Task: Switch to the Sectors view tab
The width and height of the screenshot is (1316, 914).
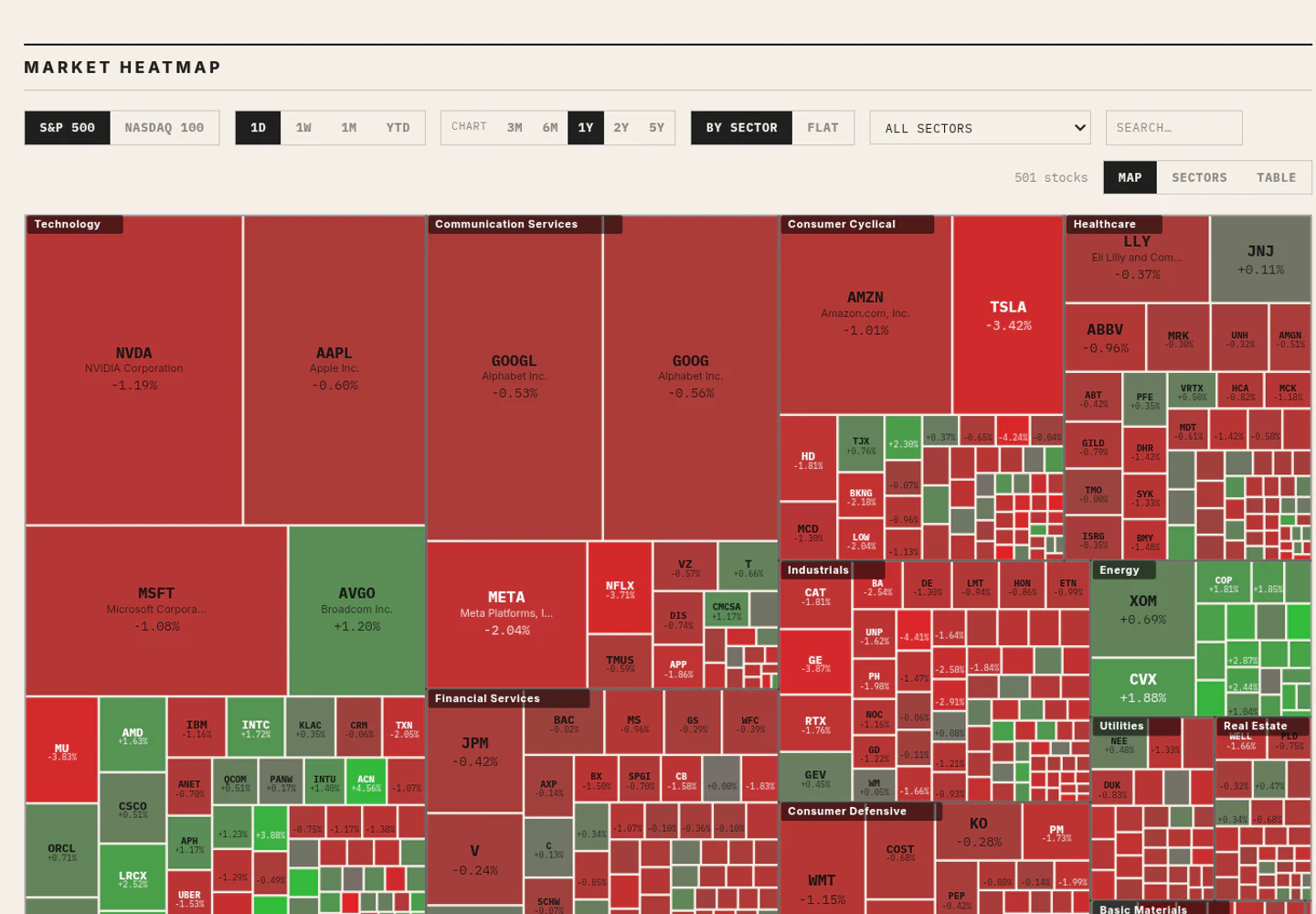Action: pyautogui.click(x=1200, y=177)
